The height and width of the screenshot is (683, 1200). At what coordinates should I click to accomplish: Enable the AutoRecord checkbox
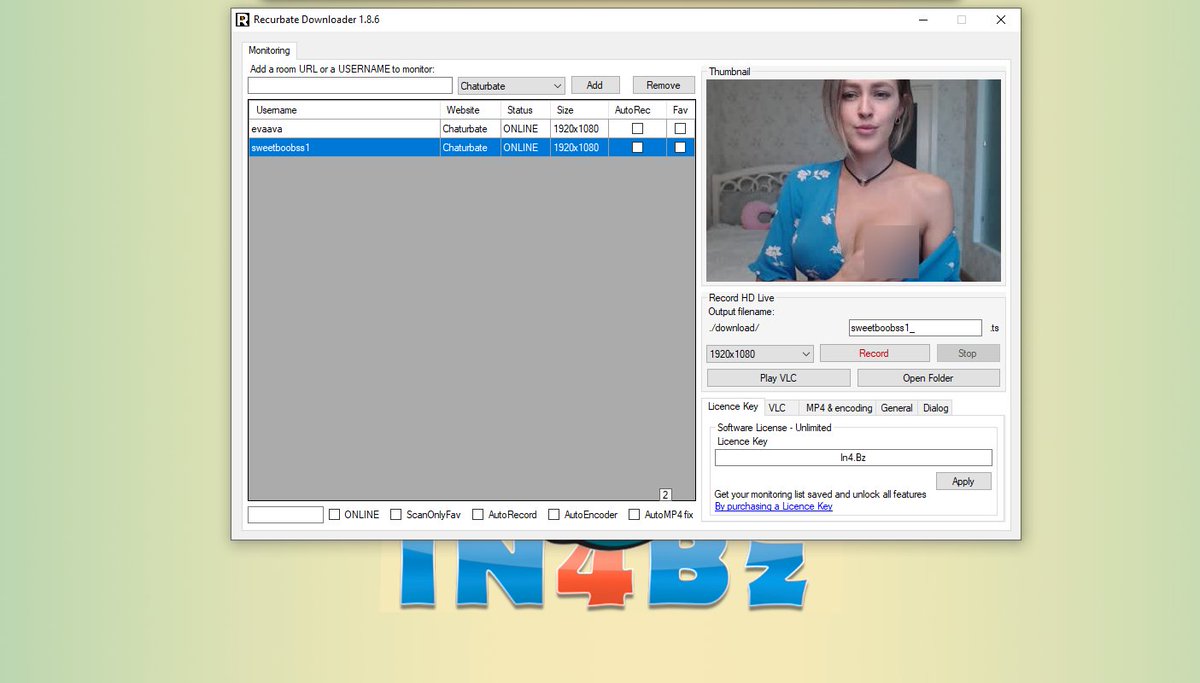point(478,515)
